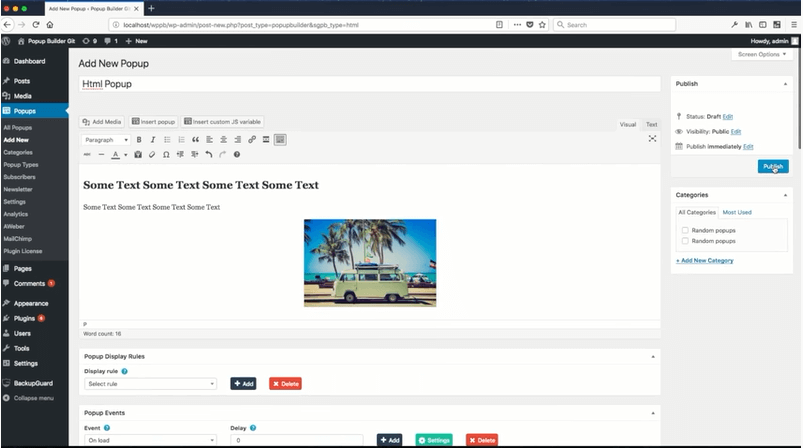Open the On load event dropdown

151,440
